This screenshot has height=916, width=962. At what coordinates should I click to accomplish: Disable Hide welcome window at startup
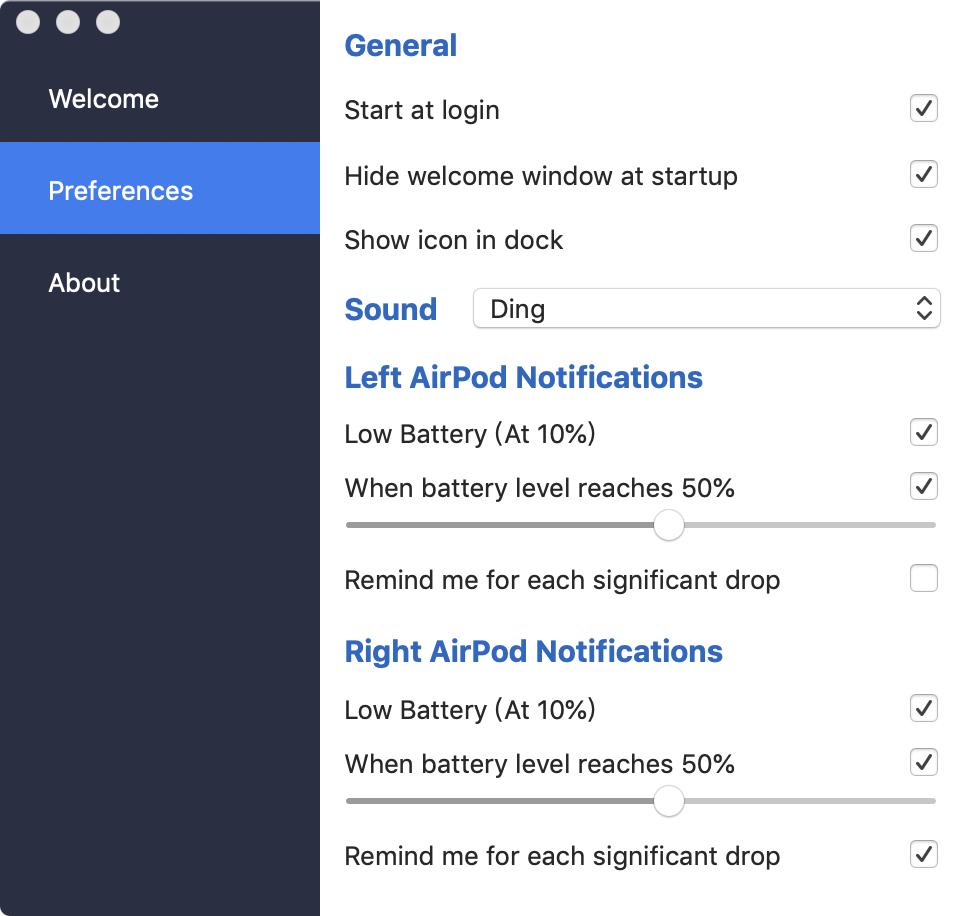coord(923,174)
